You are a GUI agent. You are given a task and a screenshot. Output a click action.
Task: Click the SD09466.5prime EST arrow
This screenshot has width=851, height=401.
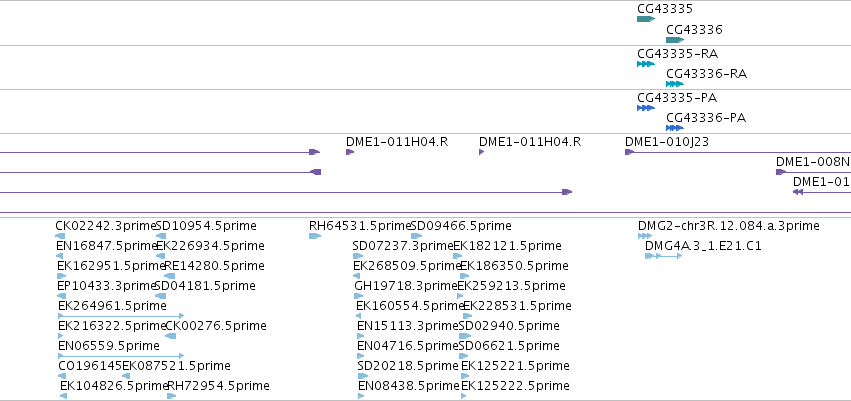pyautogui.click(x=416, y=236)
